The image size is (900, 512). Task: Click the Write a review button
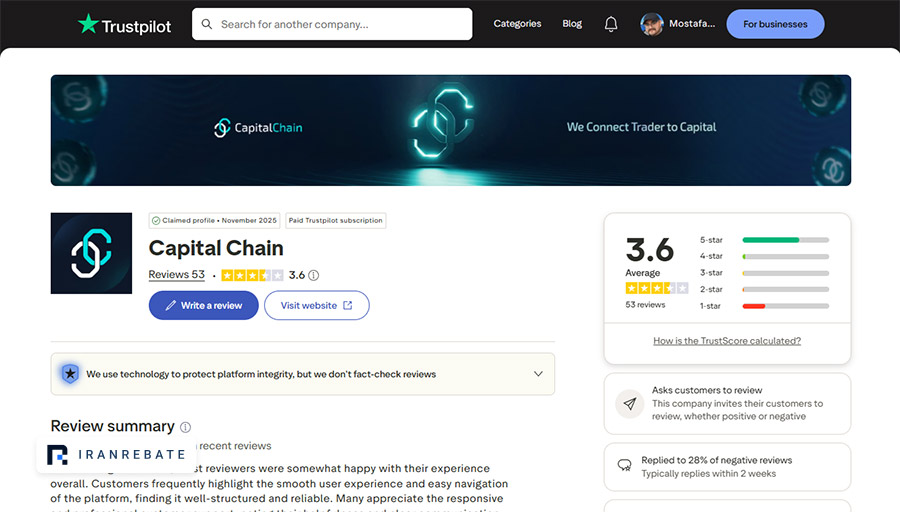click(x=204, y=305)
